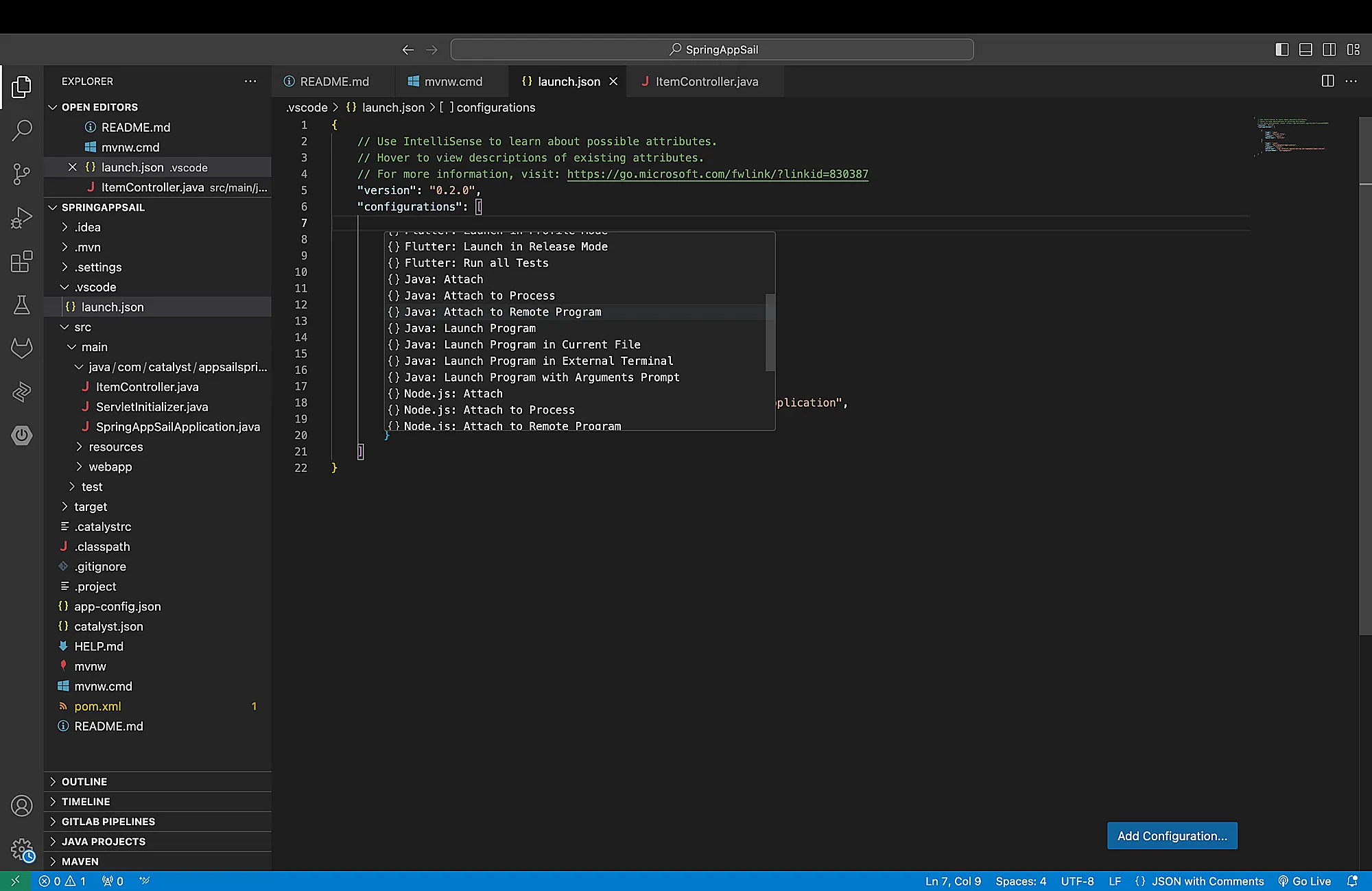The height and width of the screenshot is (891, 1372).
Task: Go back with the navigation arrow
Action: point(408,49)
